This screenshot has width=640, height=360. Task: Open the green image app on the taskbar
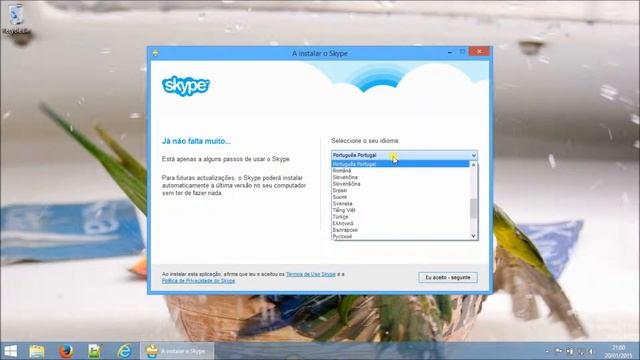click(95, 351)
